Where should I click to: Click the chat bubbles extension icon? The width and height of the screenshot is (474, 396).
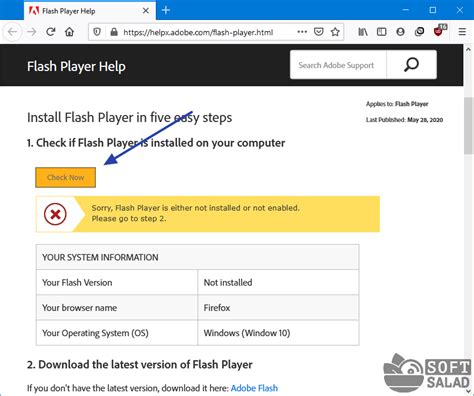[x=419, y=32]
